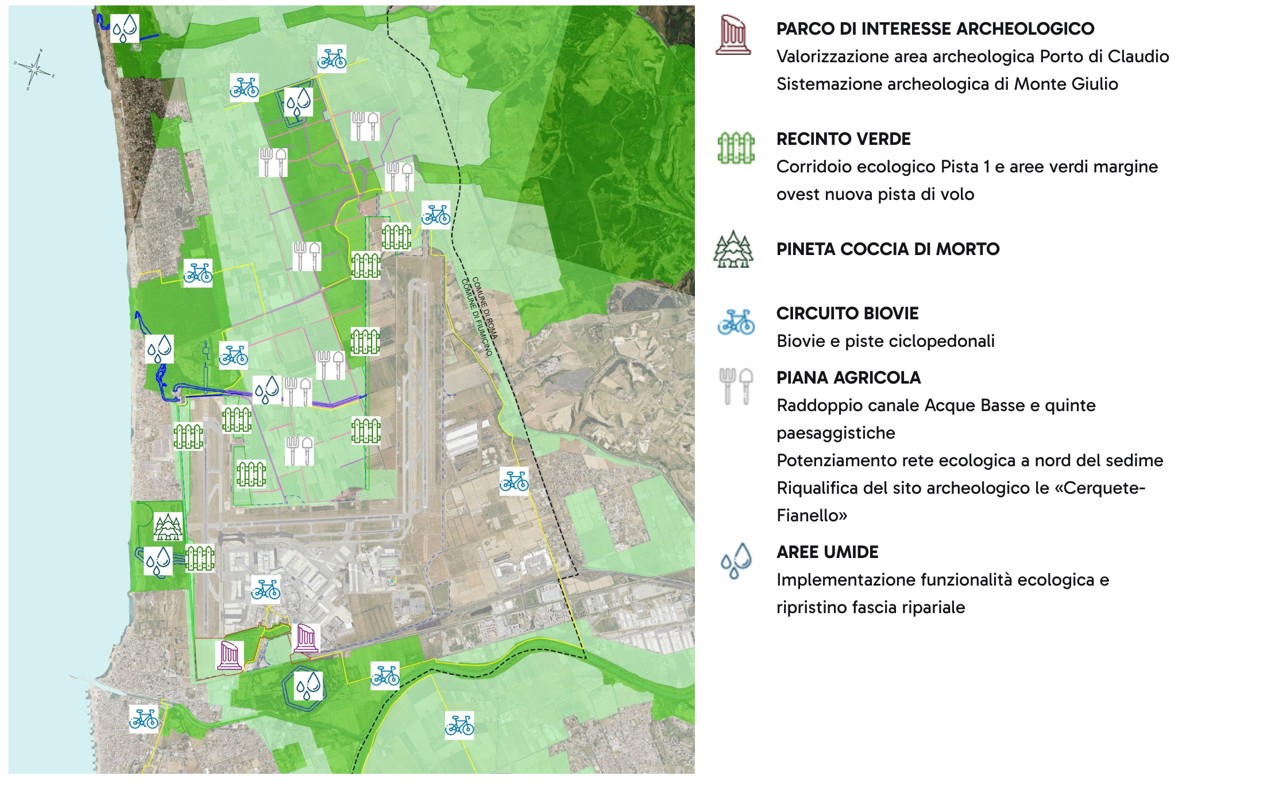Click the bicycle icon just above the two column icons
1277x791 pixels.
click(x=266, y=588)
